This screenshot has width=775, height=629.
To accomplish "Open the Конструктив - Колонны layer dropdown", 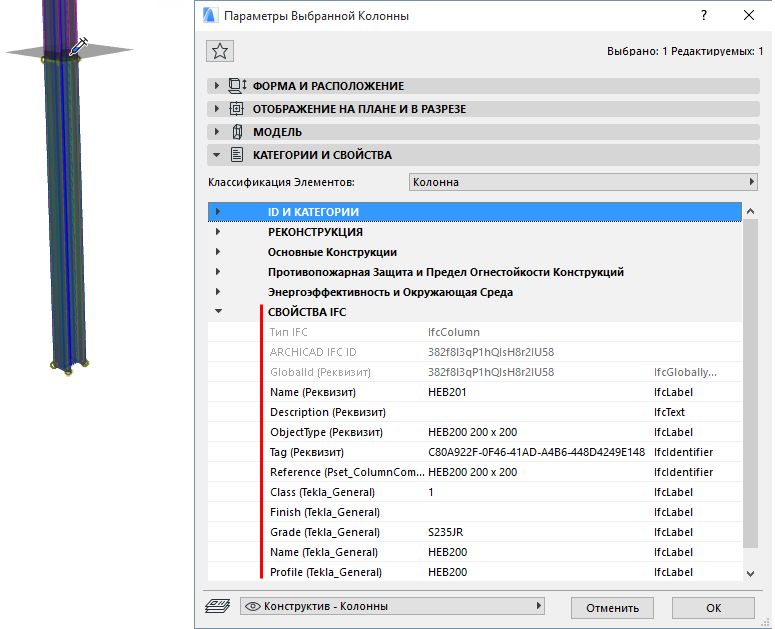I will (x=392, y=606).
